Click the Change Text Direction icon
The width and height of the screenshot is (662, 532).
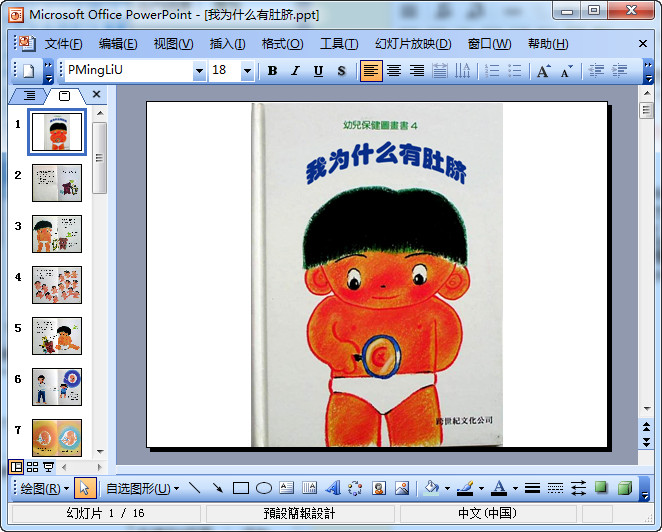[462, 71]
